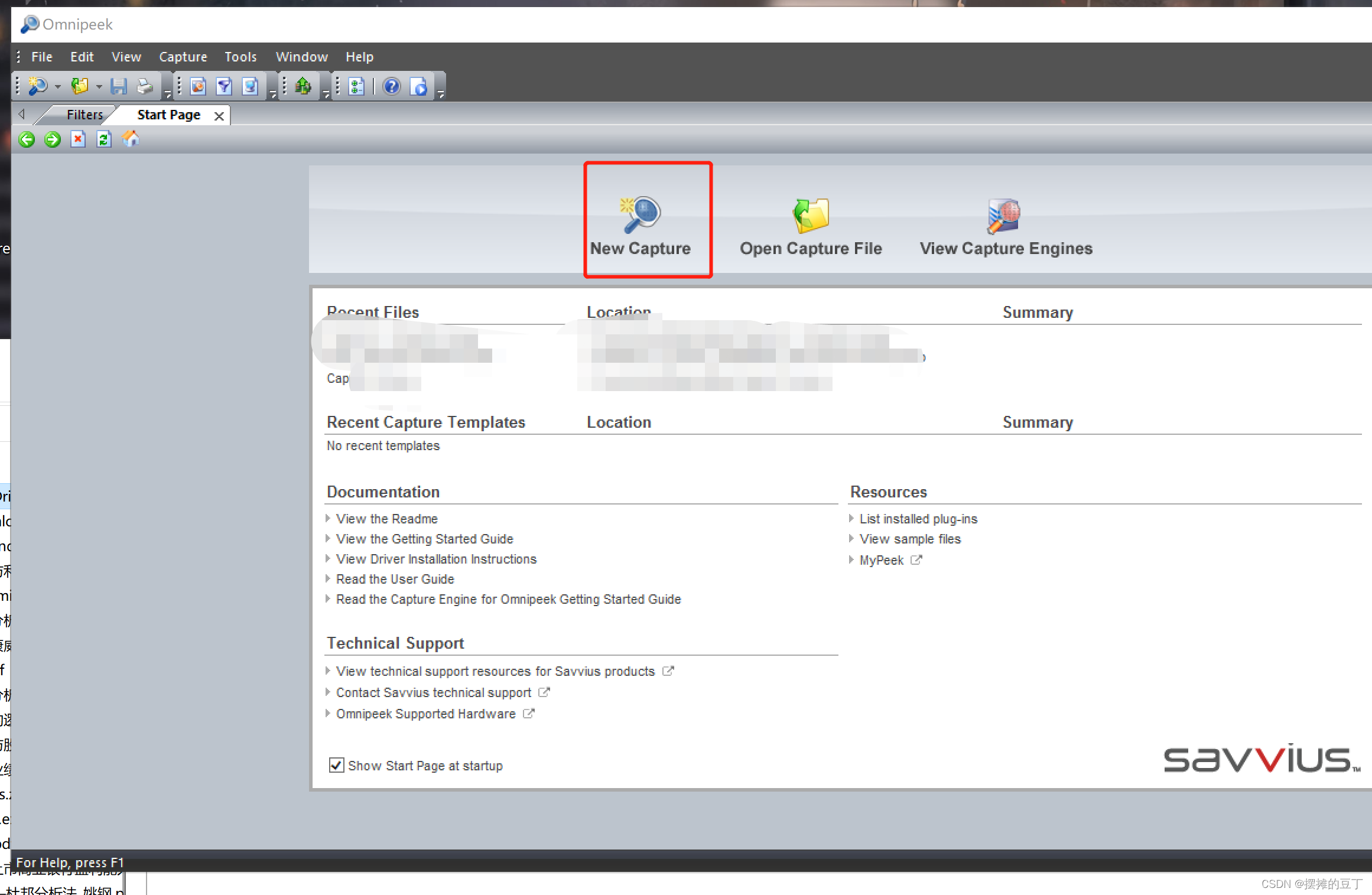Viewport: 1372px width, 895px height.
Task: Uncheck Show Start Page at startup
Action: [336, 765]
